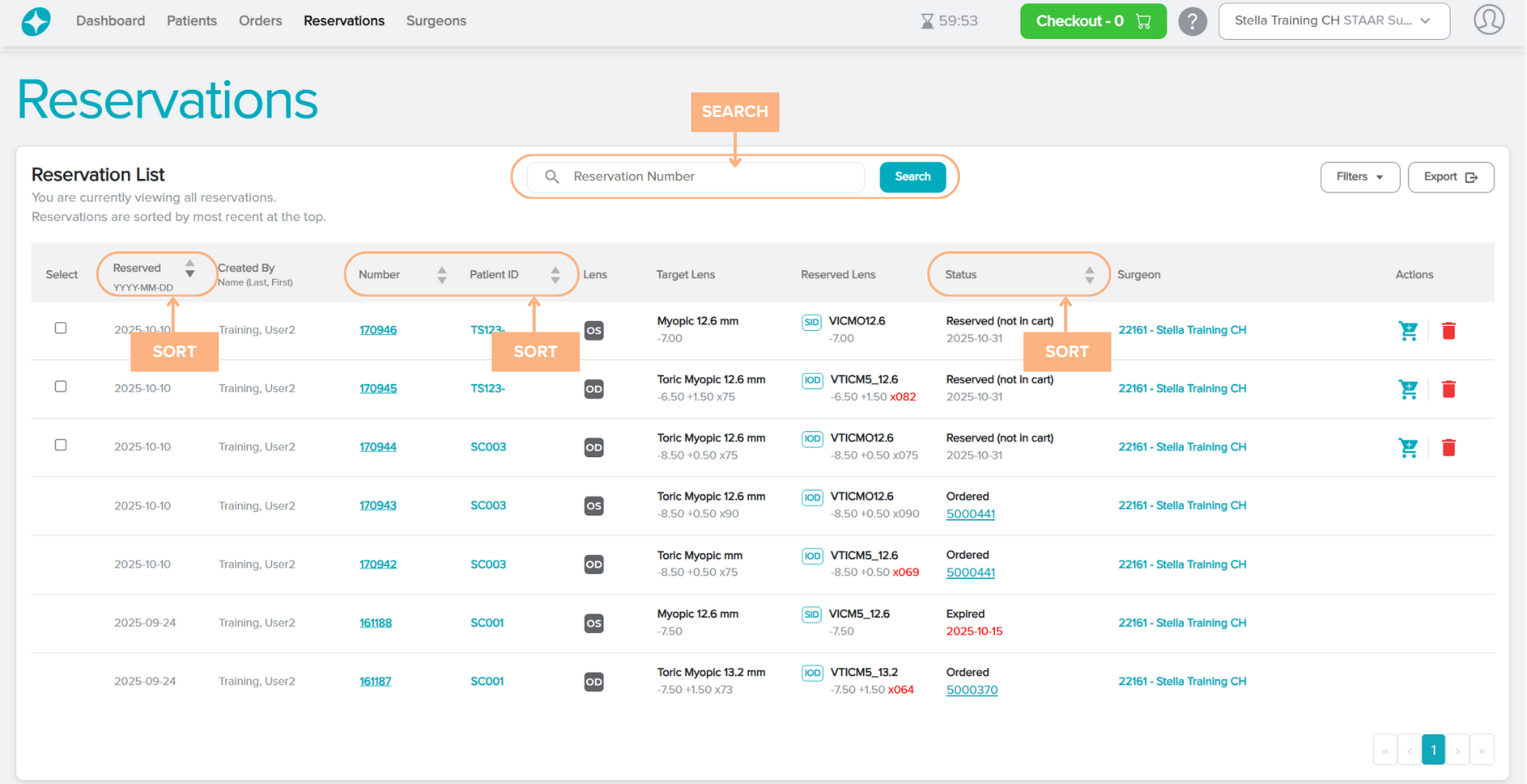Tick the checkbox for reservation 170945

point(60,386)
